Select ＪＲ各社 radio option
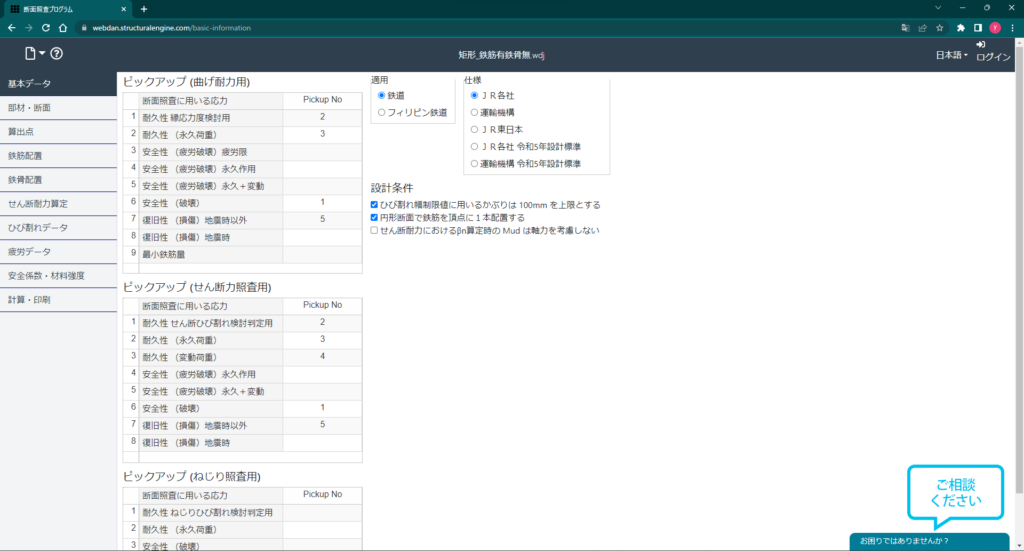1024x551 pixels. click(x=474, y=95)
